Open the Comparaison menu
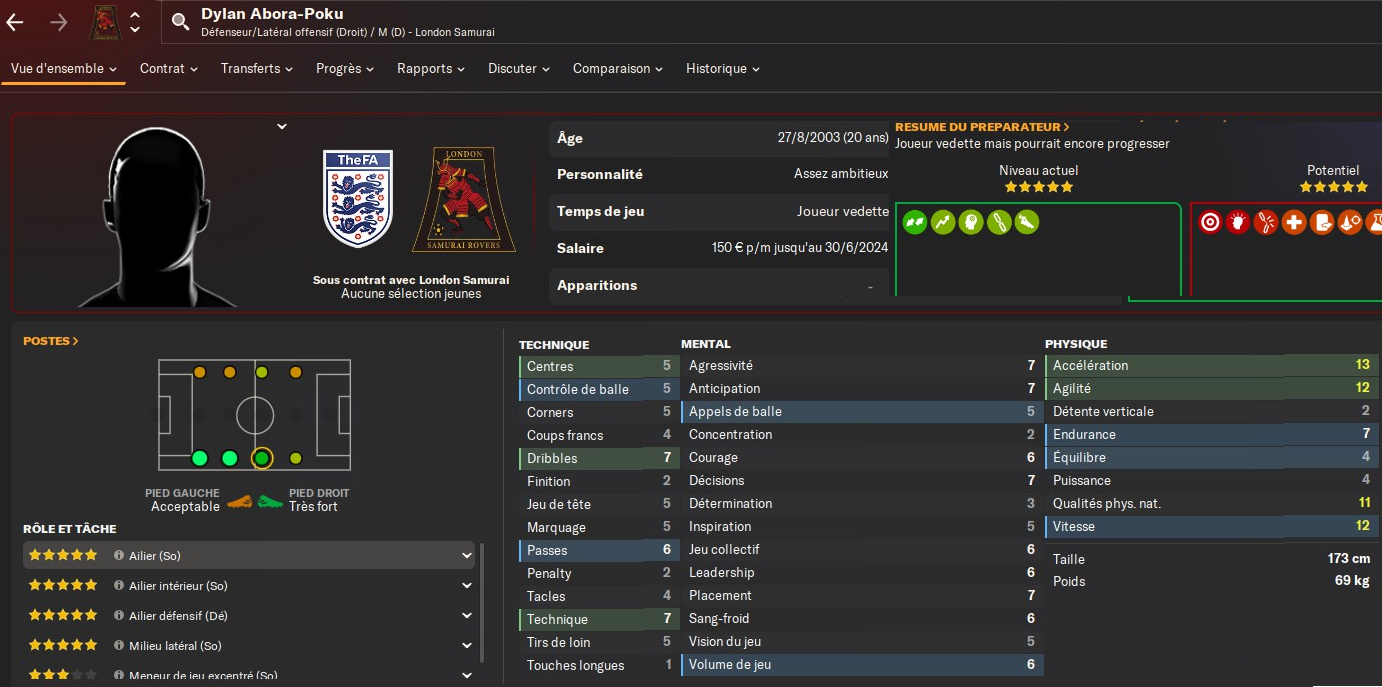 618,69
